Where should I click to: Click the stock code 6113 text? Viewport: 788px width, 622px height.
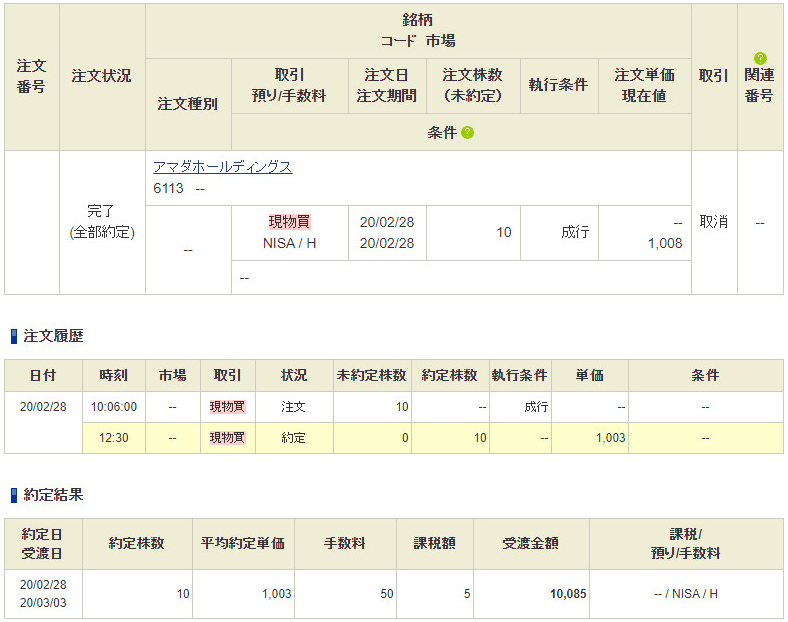point(169,188)
